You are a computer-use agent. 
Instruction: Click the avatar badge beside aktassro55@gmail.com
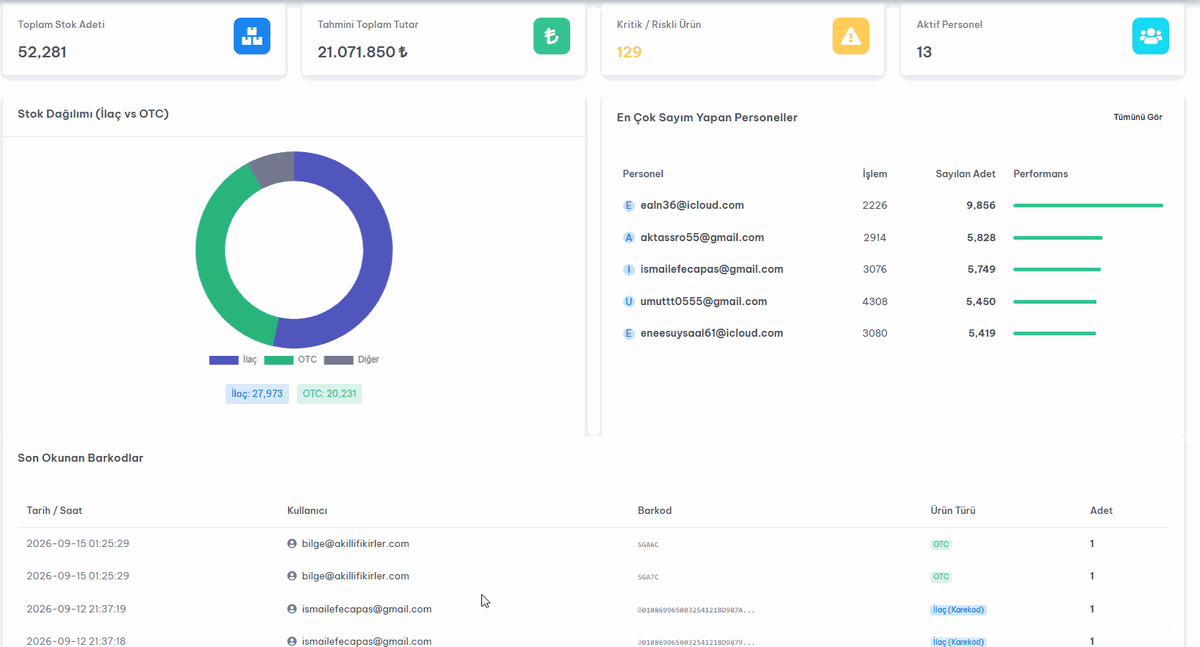[629, 238]
